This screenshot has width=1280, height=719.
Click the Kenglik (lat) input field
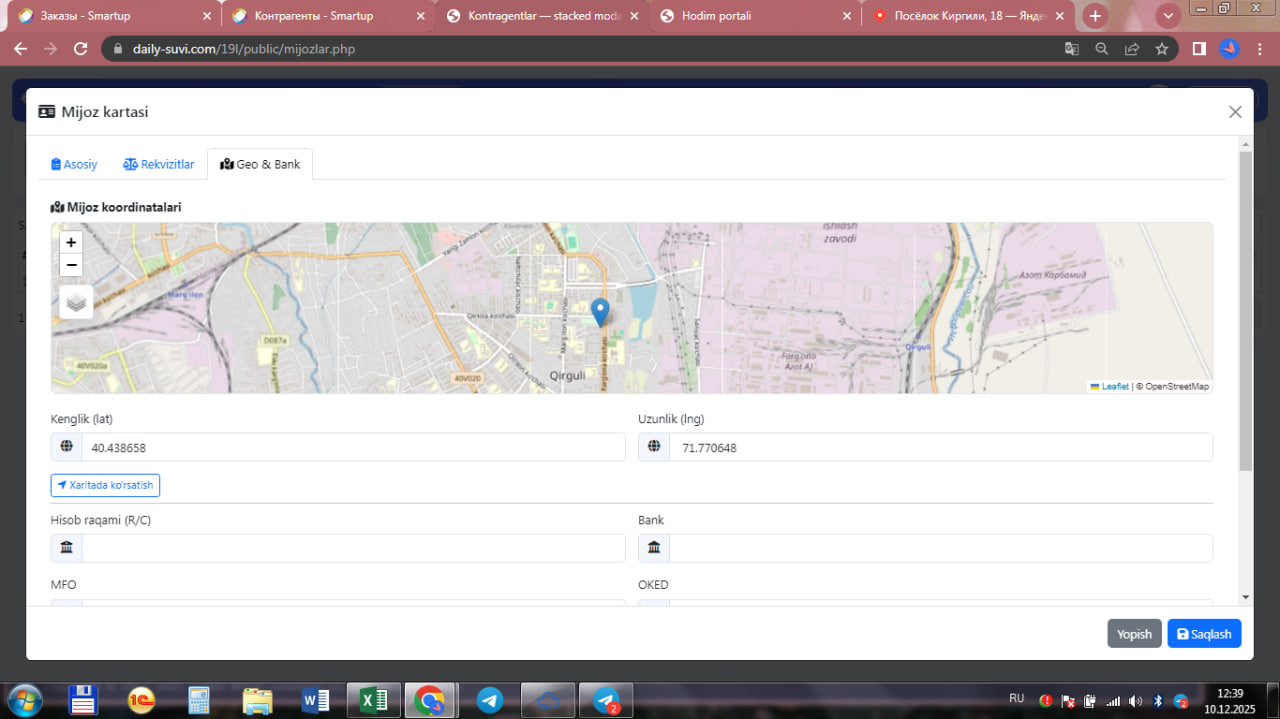click(352, 448)
